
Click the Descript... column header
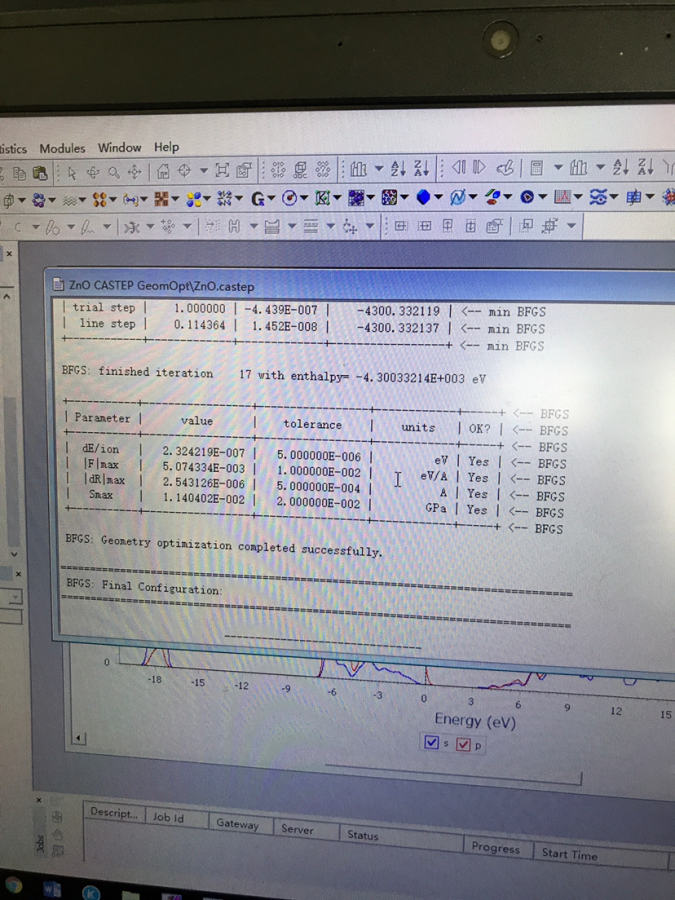coord(114,813)
